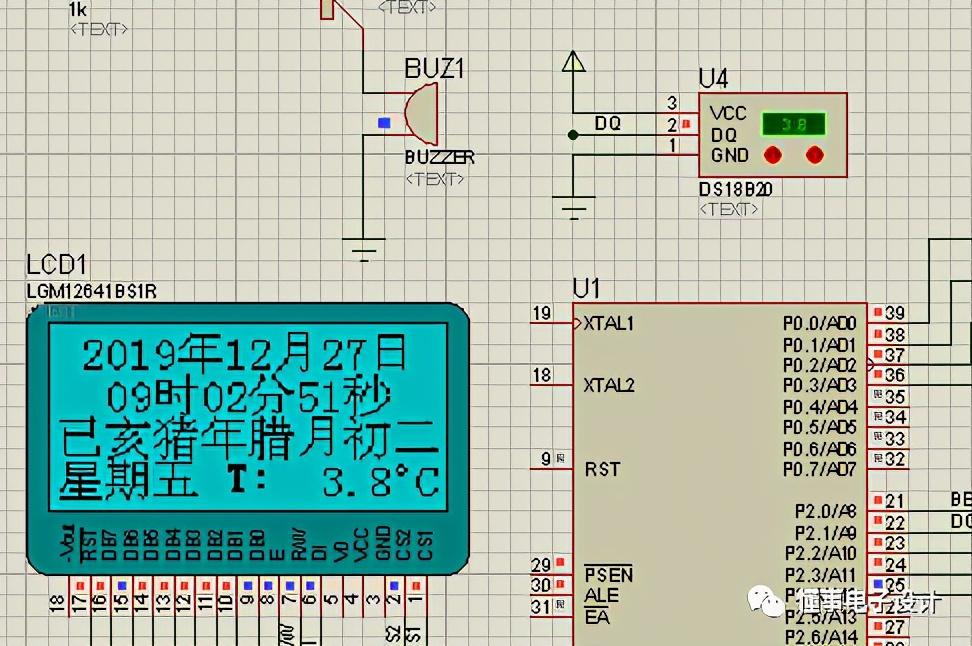
Task: Click the LGM12641BS1R part name
Action: click(x=92, y=291)
